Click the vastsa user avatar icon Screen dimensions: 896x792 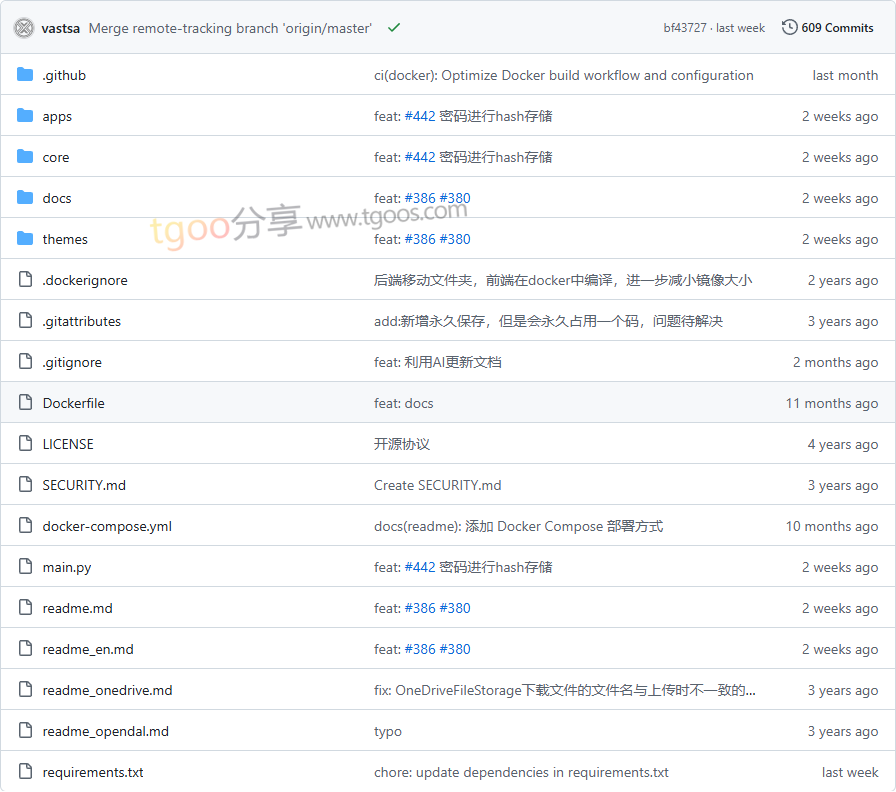[24, 28]
